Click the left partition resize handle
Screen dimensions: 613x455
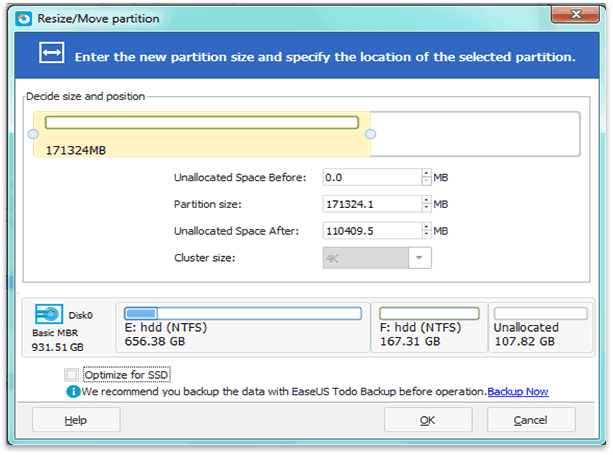33,134
